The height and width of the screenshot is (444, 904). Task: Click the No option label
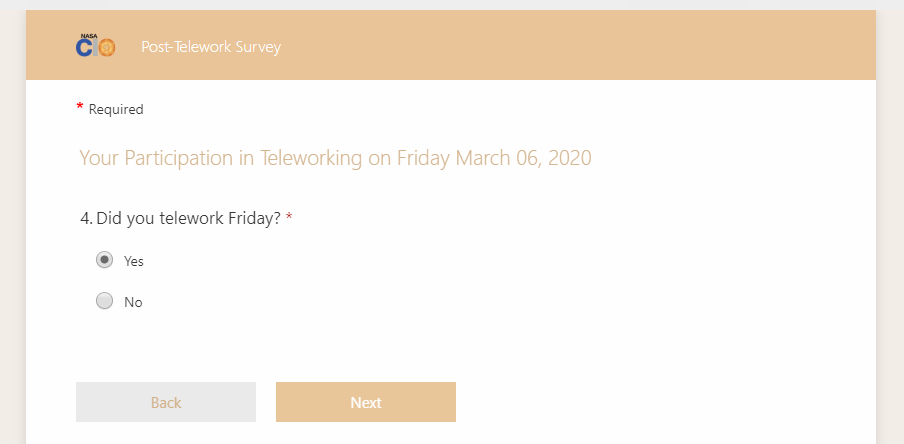(x=133, y=302)
